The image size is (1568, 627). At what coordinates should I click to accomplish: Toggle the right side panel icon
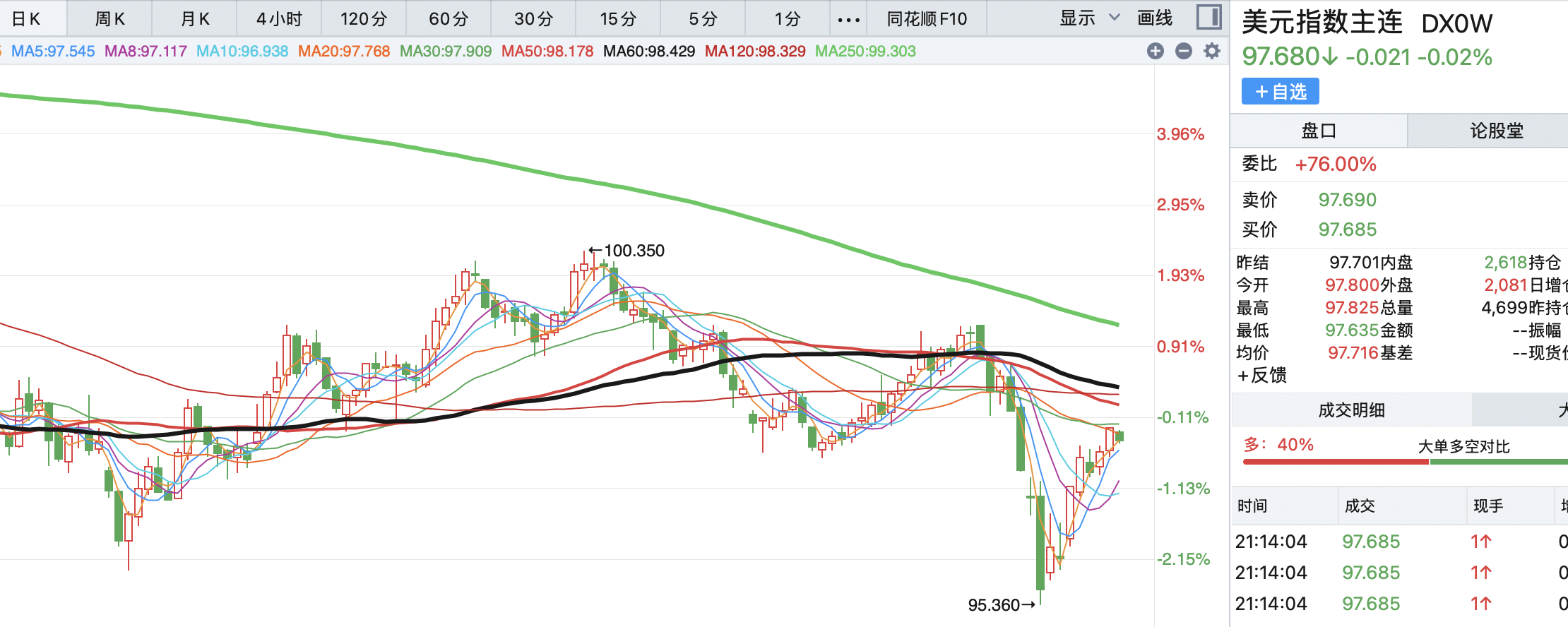point(1208,18)
